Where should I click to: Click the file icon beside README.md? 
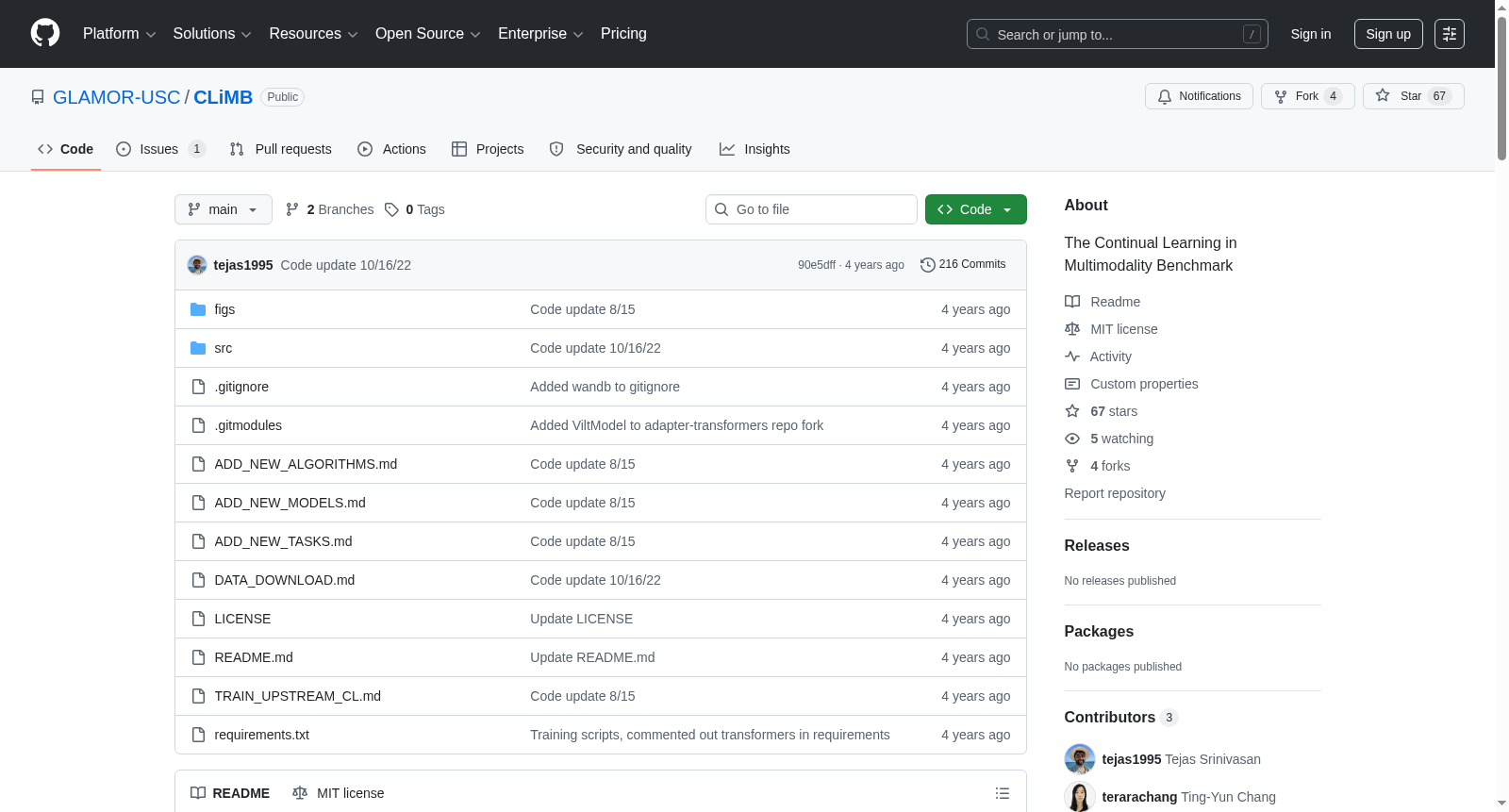pos(198,657)
